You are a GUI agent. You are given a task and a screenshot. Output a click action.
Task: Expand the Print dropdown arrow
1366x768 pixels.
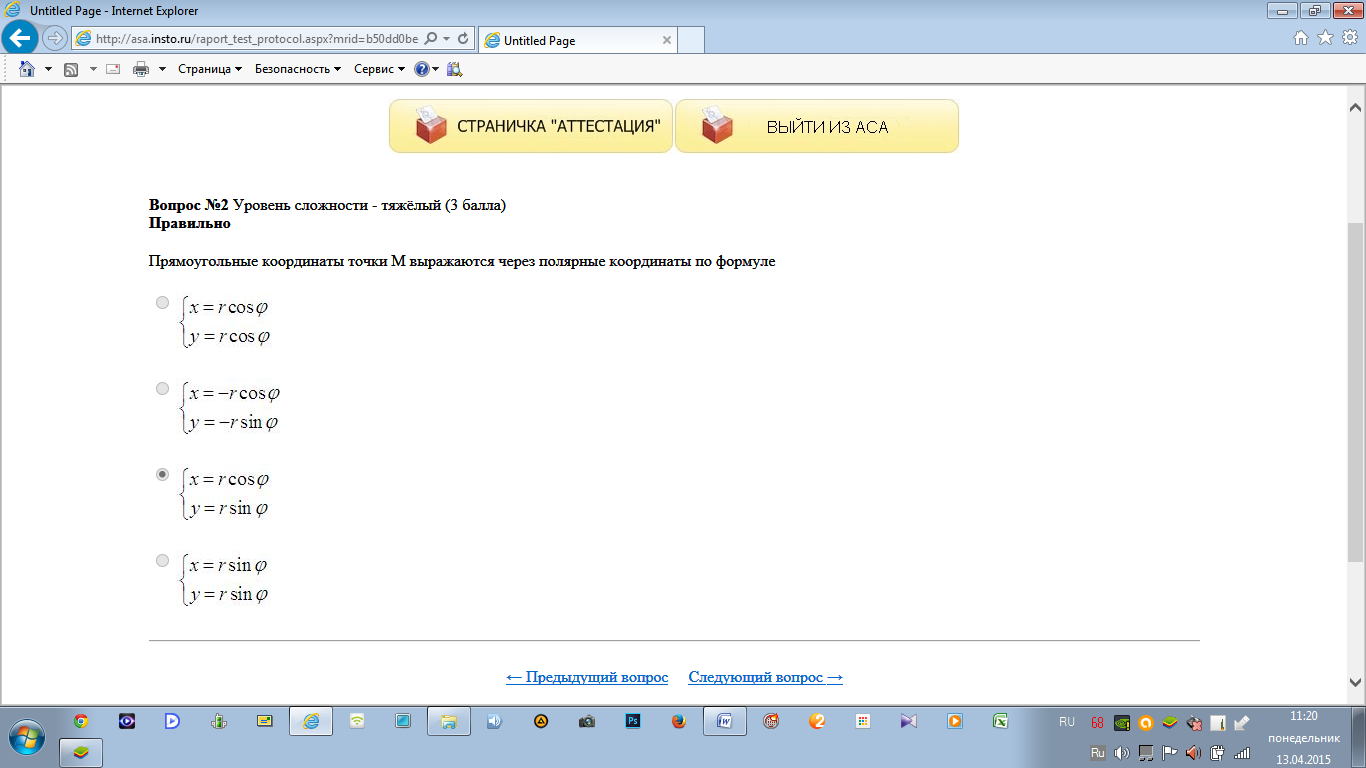(x=162, y=69)
